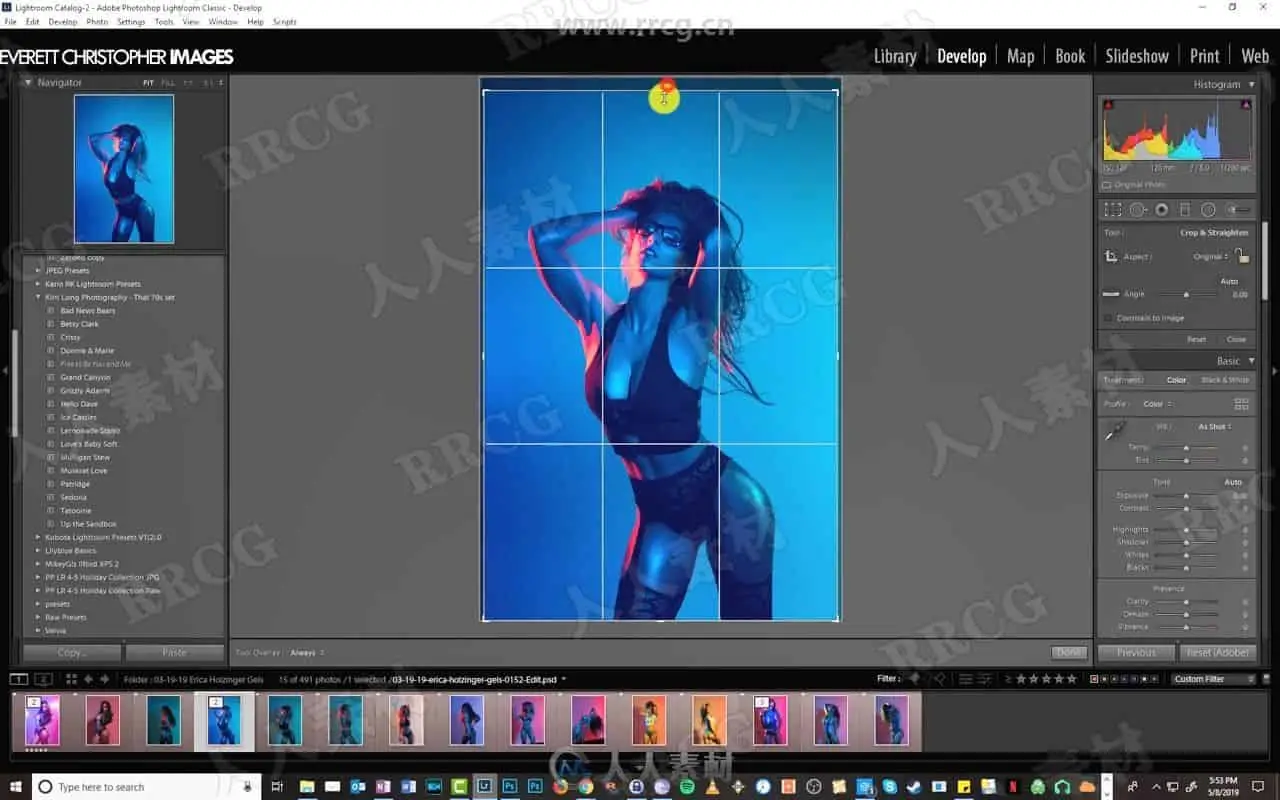The width and height of the screenshot is (1280, 800).
Task: Switch to main window display icon
Action: point(18,679)
